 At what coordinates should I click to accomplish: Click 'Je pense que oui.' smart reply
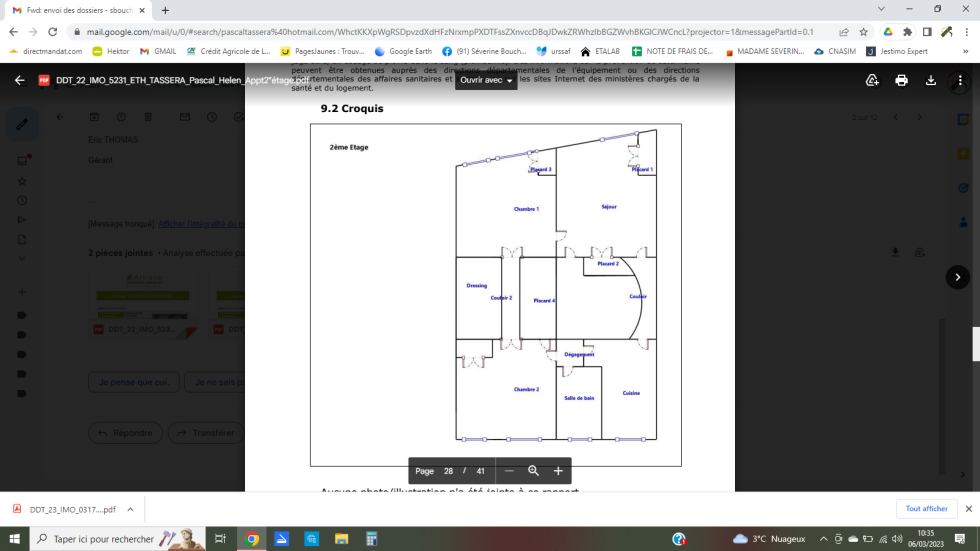click(x=134, y=382)
